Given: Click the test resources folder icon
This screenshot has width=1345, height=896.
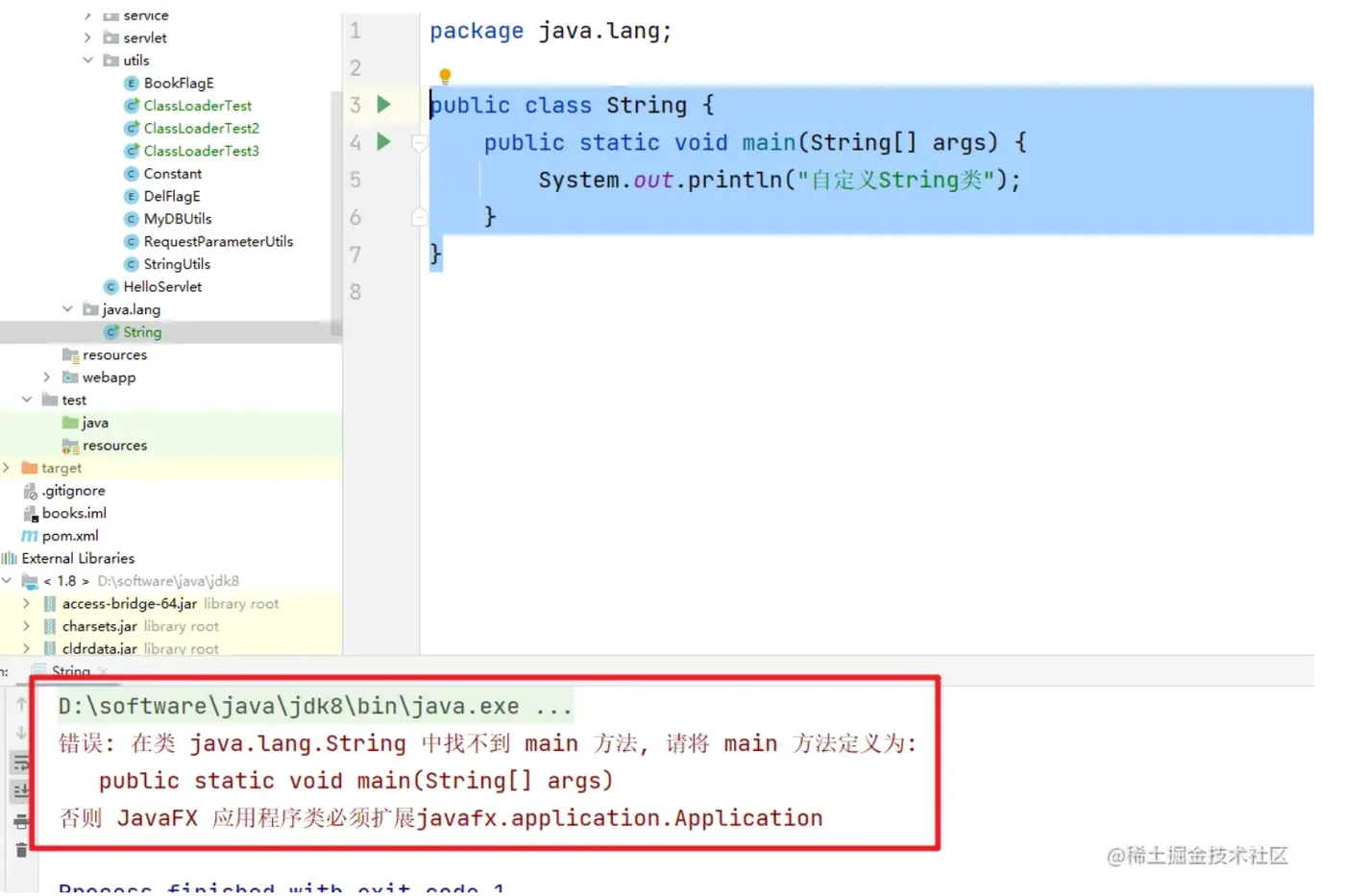Looking at the screenshot, I should click(x=70, y=446).
